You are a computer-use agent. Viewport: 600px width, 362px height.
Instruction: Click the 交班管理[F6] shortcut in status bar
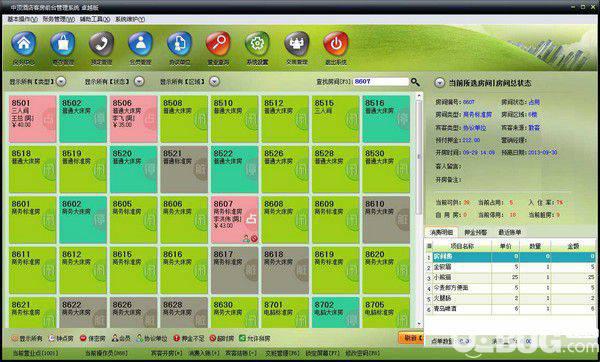click(x=282, y=353)
